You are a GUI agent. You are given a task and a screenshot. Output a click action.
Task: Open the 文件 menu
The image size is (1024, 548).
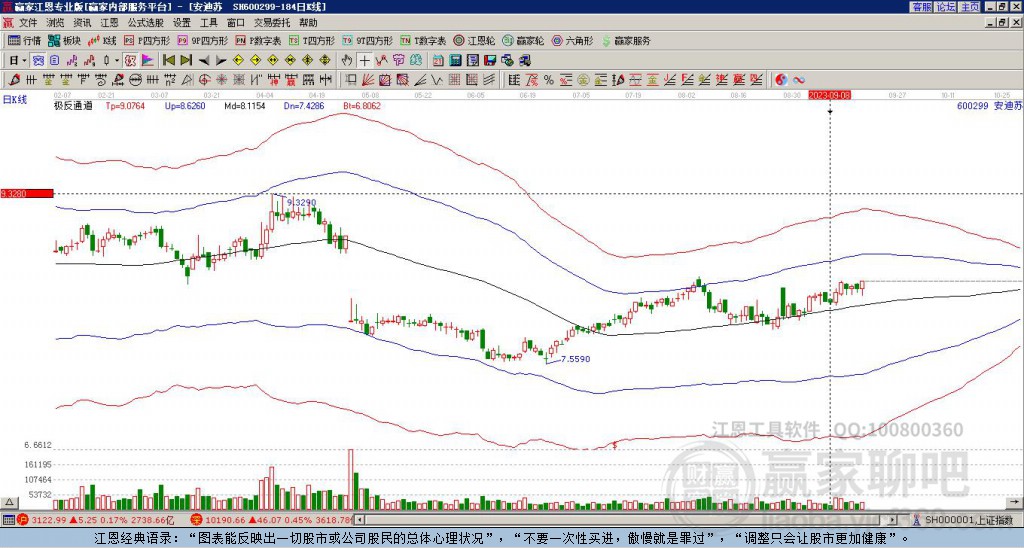(28, 23)
